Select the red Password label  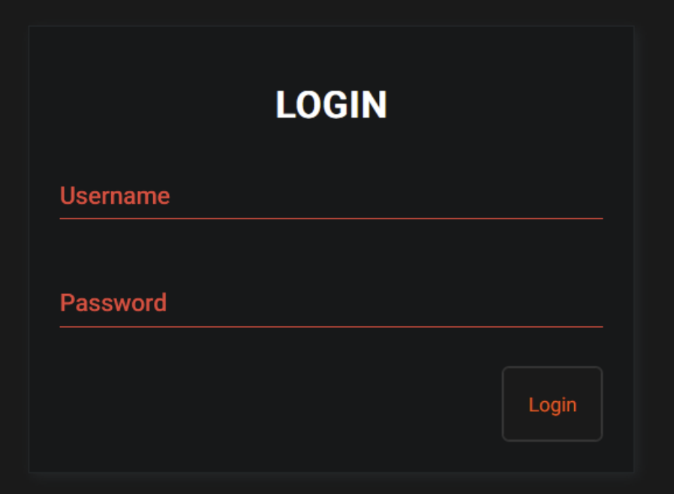(113, 303)
